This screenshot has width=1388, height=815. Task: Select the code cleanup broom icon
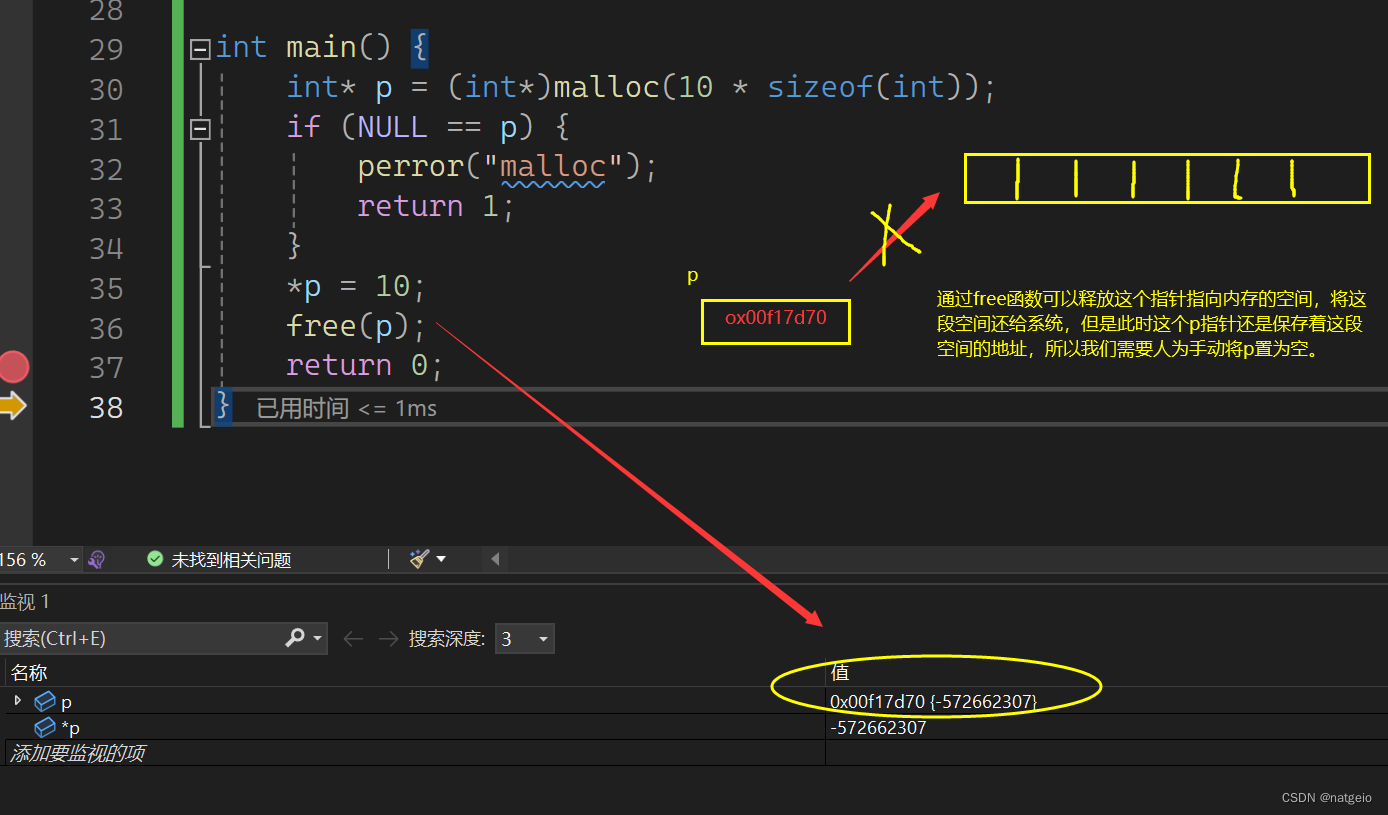[421, 559]
